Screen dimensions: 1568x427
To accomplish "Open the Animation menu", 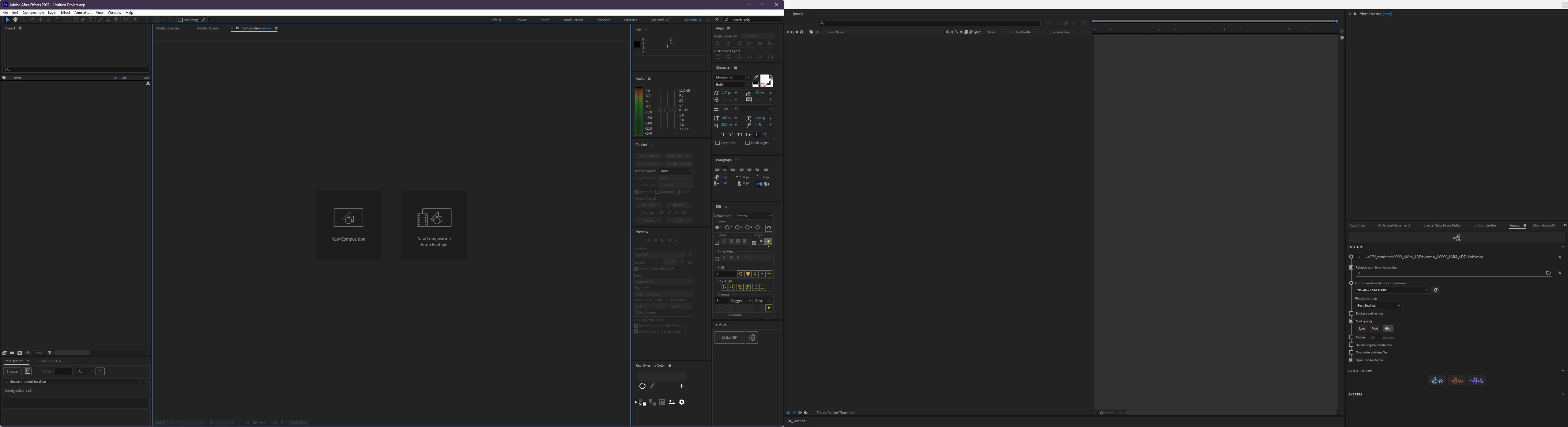I will 83,12.
